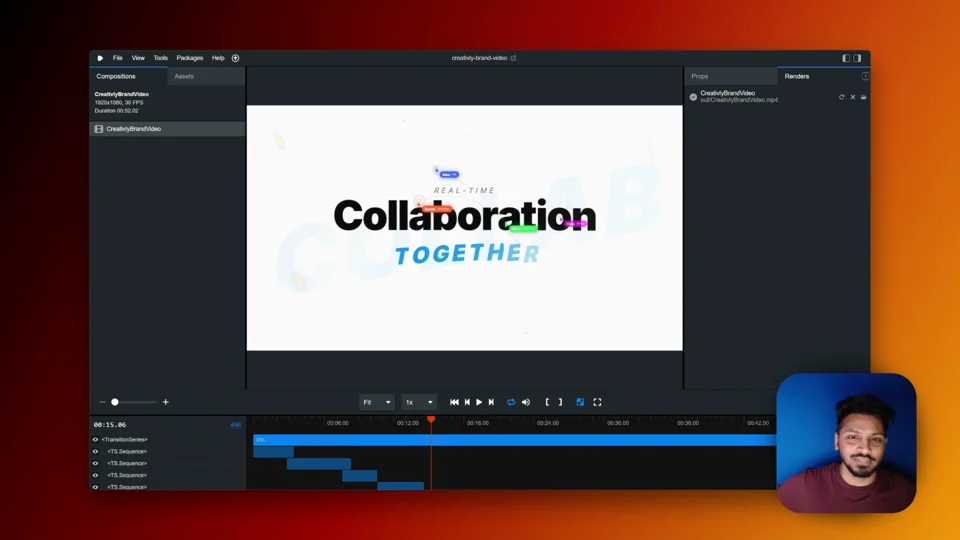960x540 pixels.
Task: Hide the TransitionSeries track
Action: (95, 440)
